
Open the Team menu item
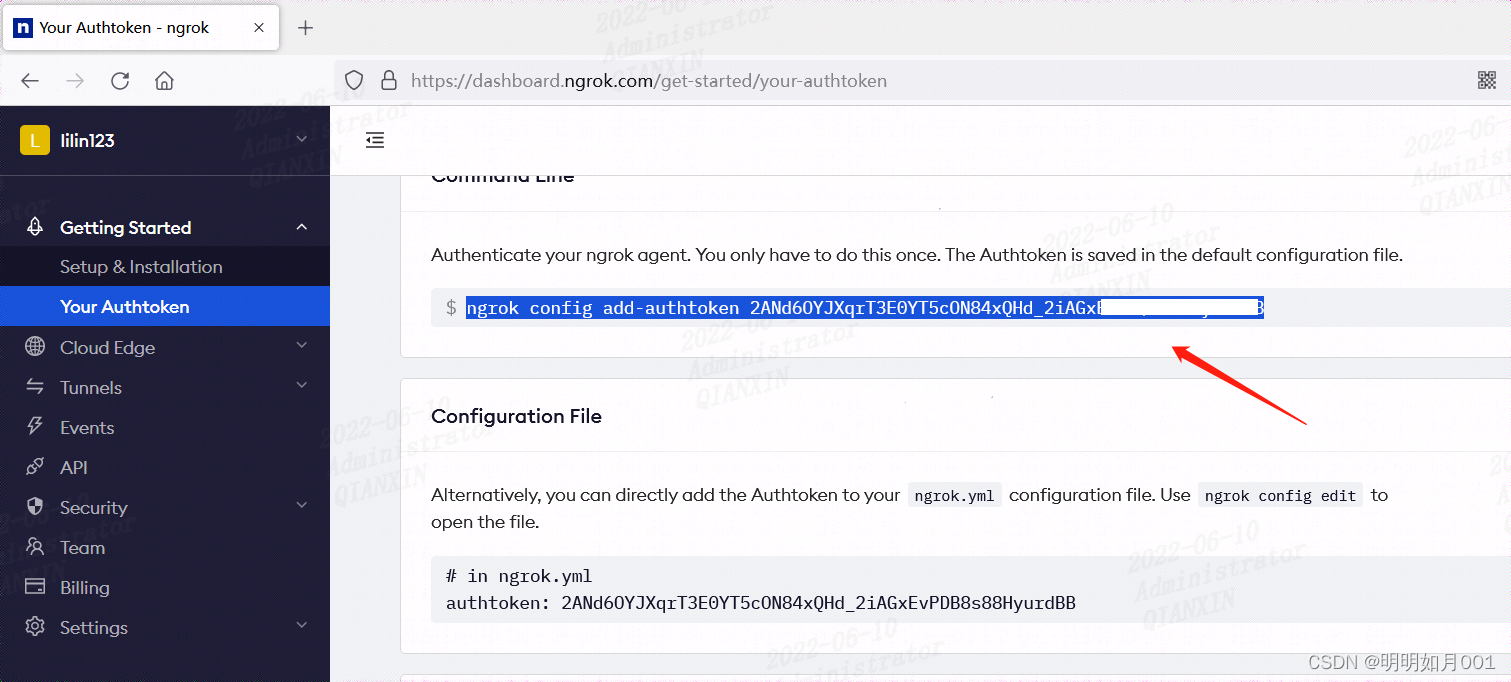click(82, 548)
